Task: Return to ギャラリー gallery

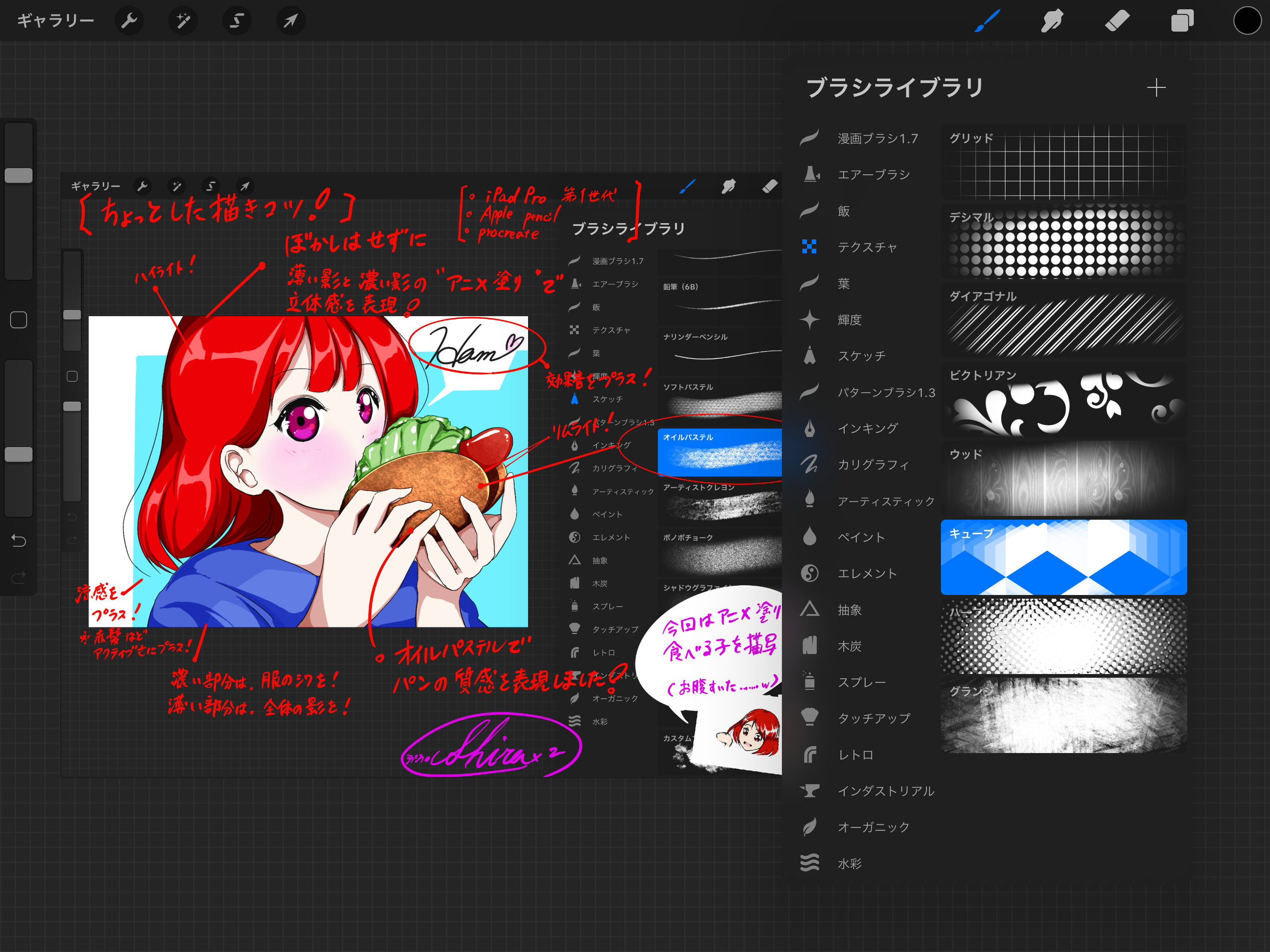Action: coord(55,20)
